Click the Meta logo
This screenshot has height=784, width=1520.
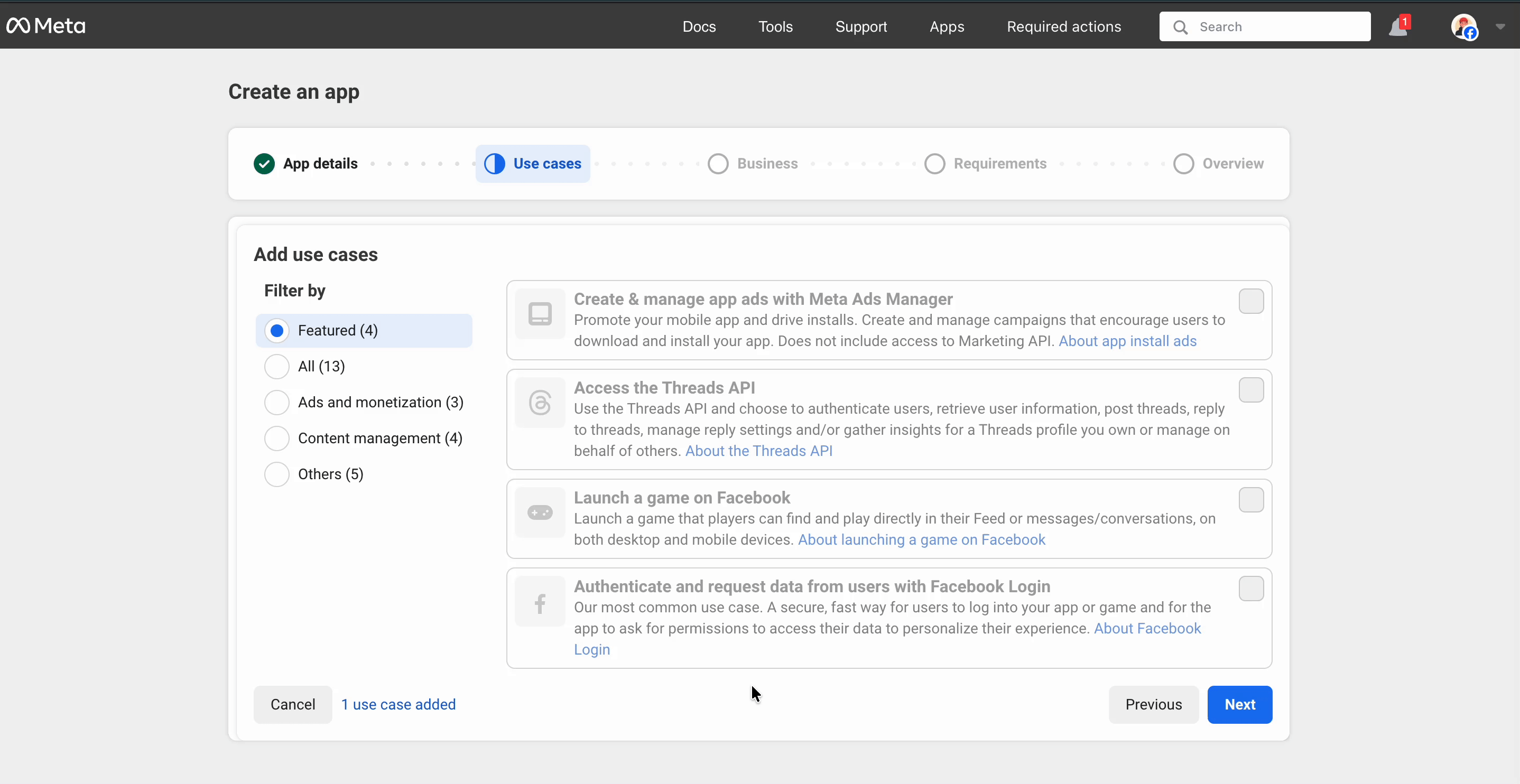click(x=45, y=26)
